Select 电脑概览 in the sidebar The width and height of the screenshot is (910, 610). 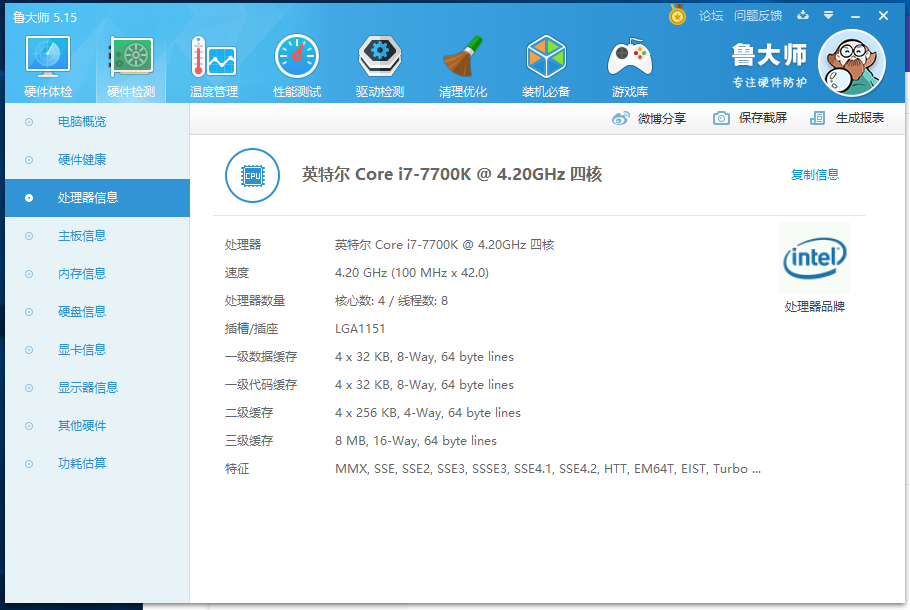pos(98,122)
